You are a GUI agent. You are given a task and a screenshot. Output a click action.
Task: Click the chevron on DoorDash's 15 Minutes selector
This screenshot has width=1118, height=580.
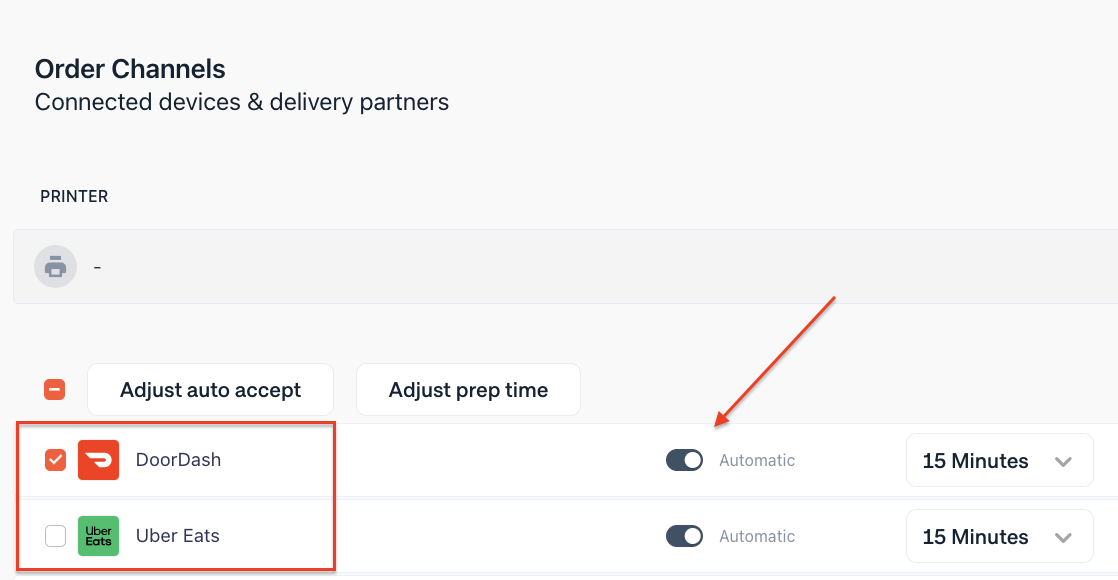(x=1064, y=460)
